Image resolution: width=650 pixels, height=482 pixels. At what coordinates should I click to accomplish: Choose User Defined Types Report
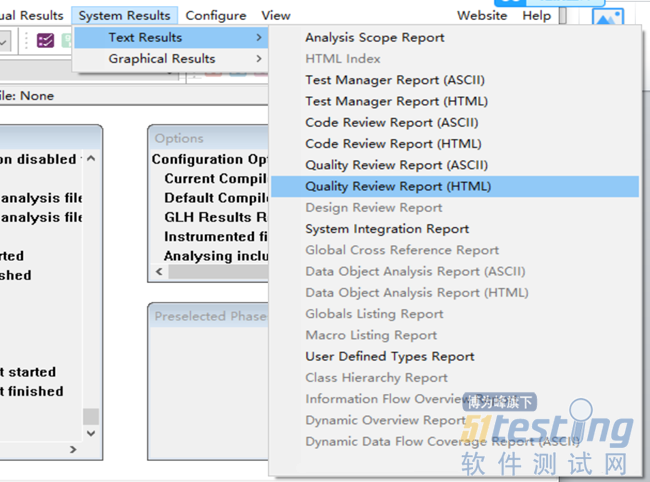coord(390,356)
